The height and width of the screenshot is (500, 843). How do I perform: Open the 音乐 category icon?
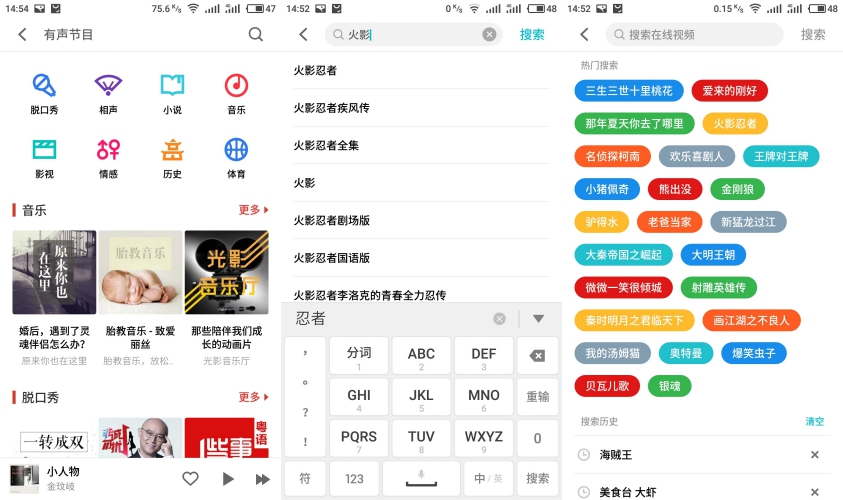click(x=236, y=94)
